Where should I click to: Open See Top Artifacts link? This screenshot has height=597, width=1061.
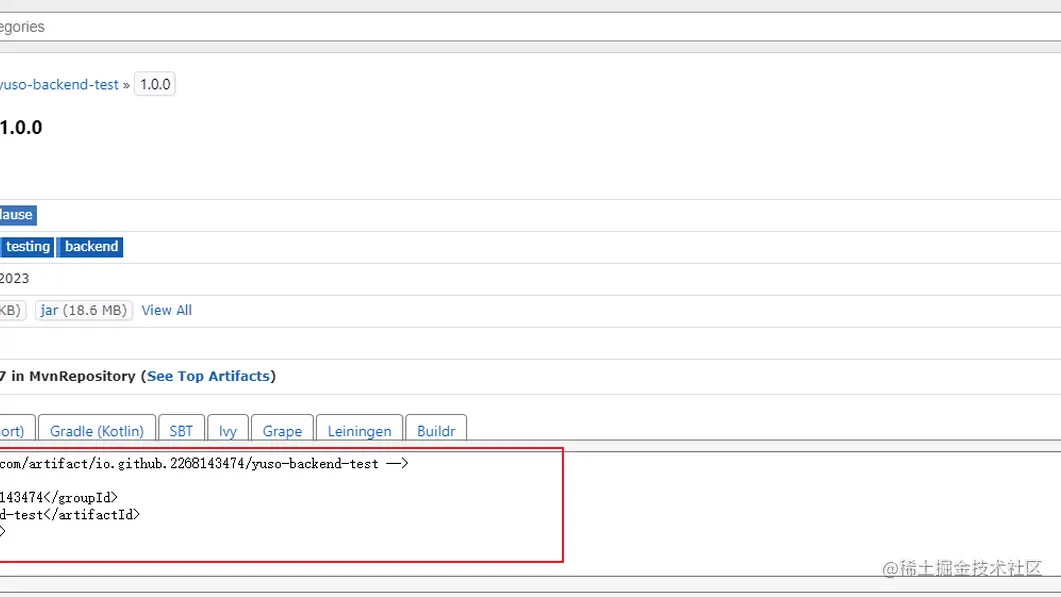(x=208, y=376)
